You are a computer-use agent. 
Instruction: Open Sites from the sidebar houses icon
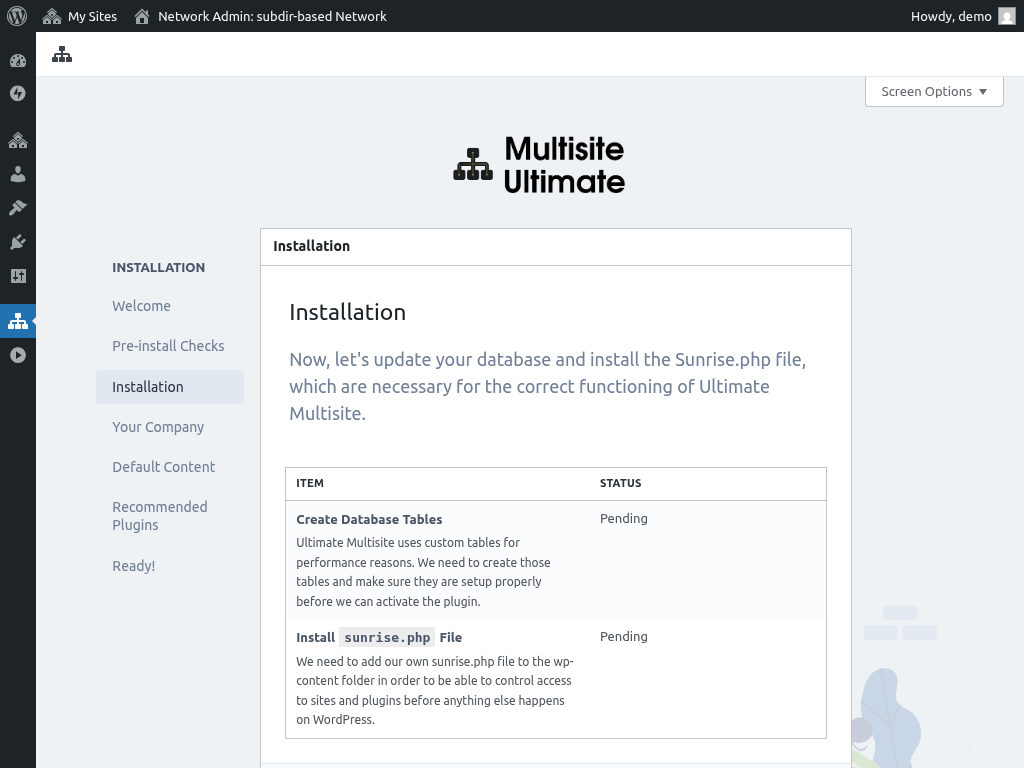(x=18, y=140)
